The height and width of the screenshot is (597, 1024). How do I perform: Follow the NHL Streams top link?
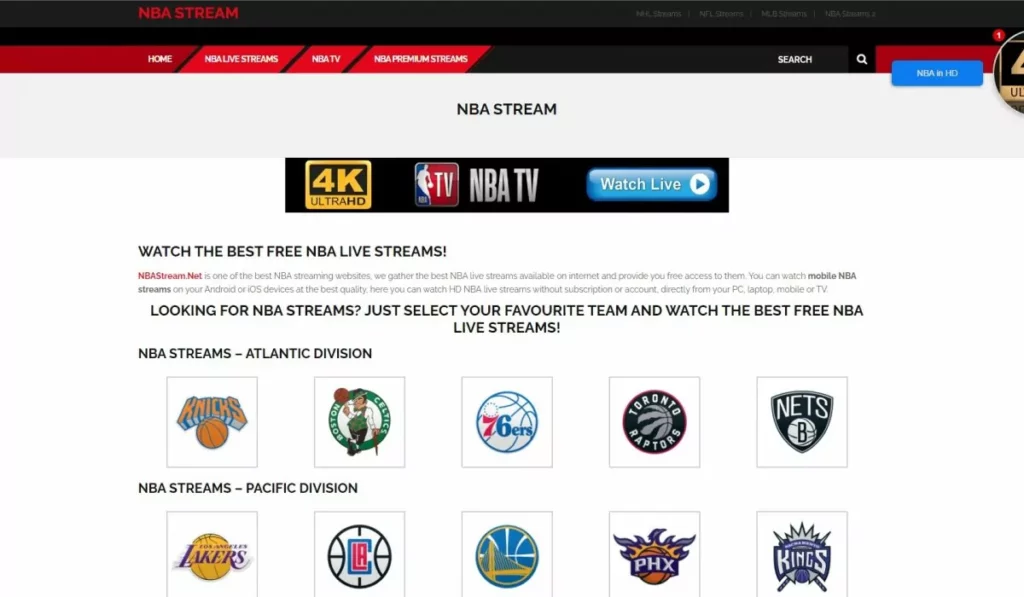point(658,14)
